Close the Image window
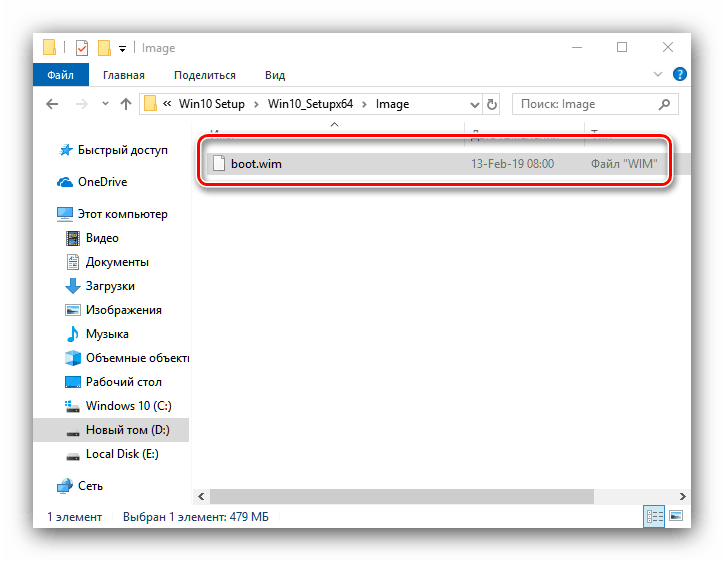724x561 pixels. [668, 47]
